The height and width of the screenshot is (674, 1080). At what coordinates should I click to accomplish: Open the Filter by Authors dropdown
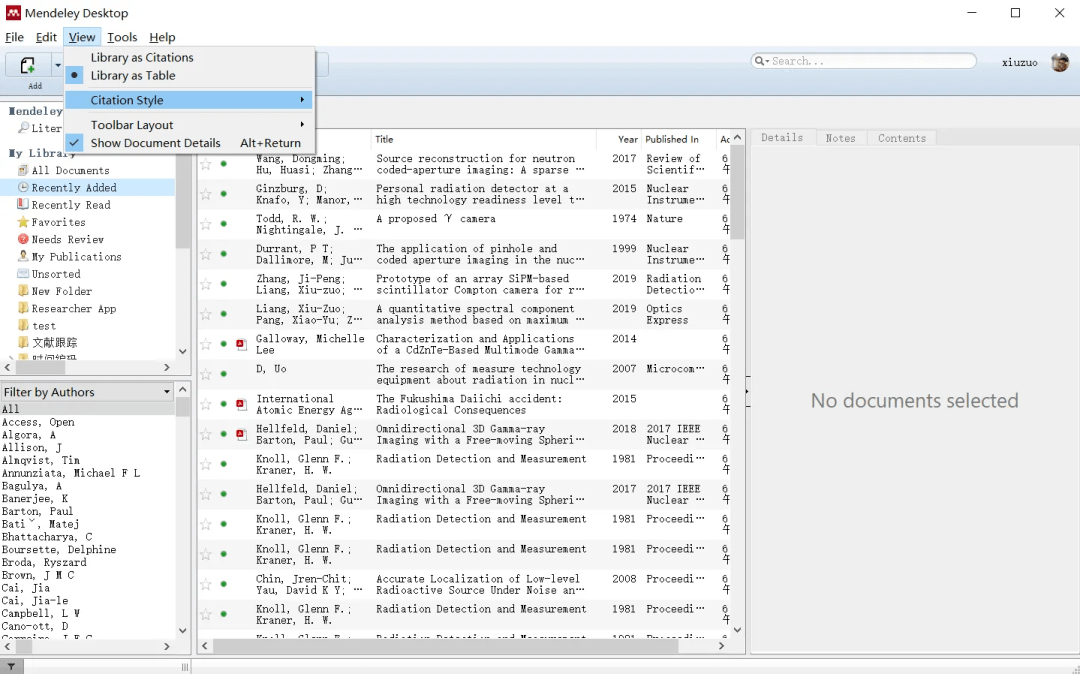click(87, 392)
